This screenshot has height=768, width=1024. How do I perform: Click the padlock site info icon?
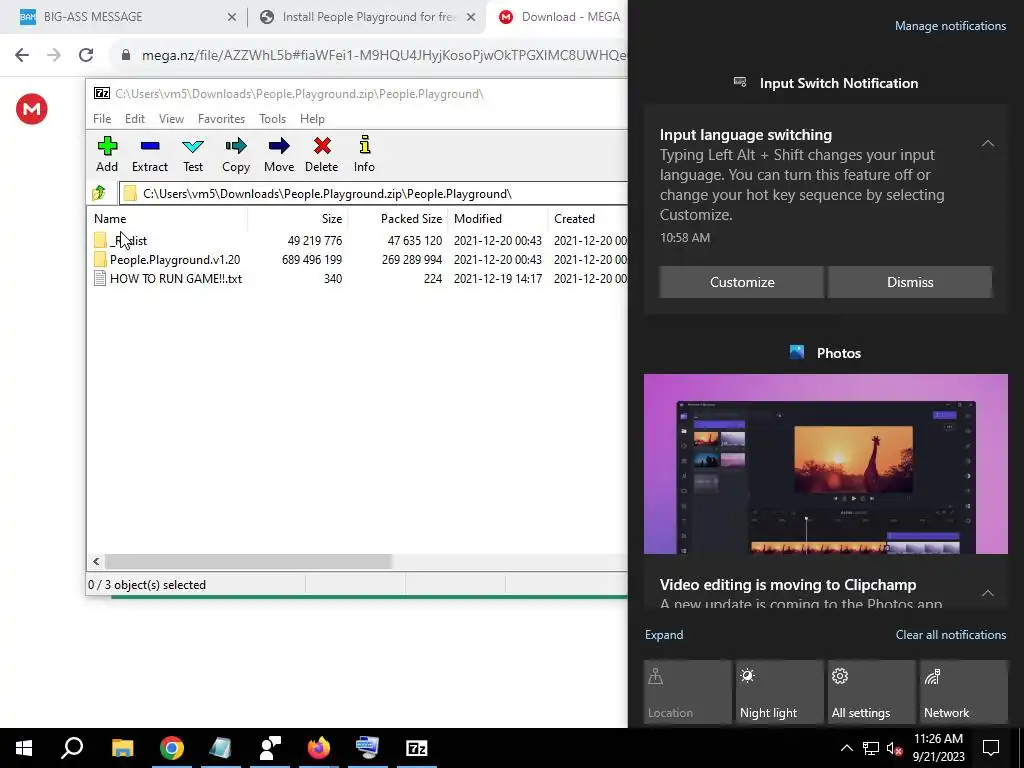[x=126, y=55]
